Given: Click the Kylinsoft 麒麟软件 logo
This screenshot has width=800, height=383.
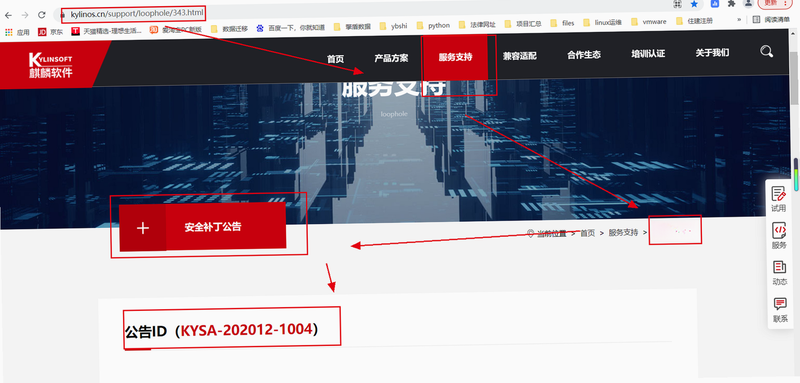Looking at the screenshot, I should [x=51, y=65].
